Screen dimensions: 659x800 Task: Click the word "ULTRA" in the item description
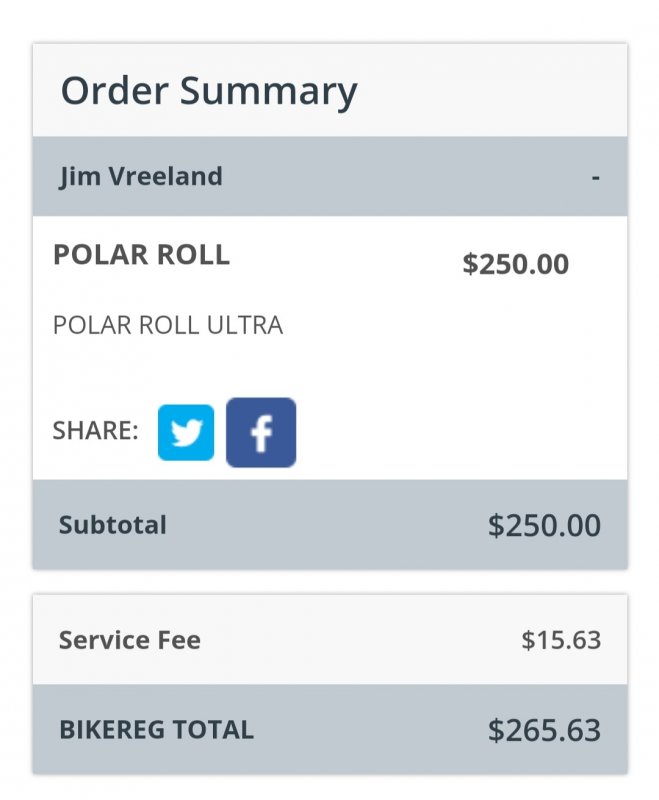[x=247, y=325]
